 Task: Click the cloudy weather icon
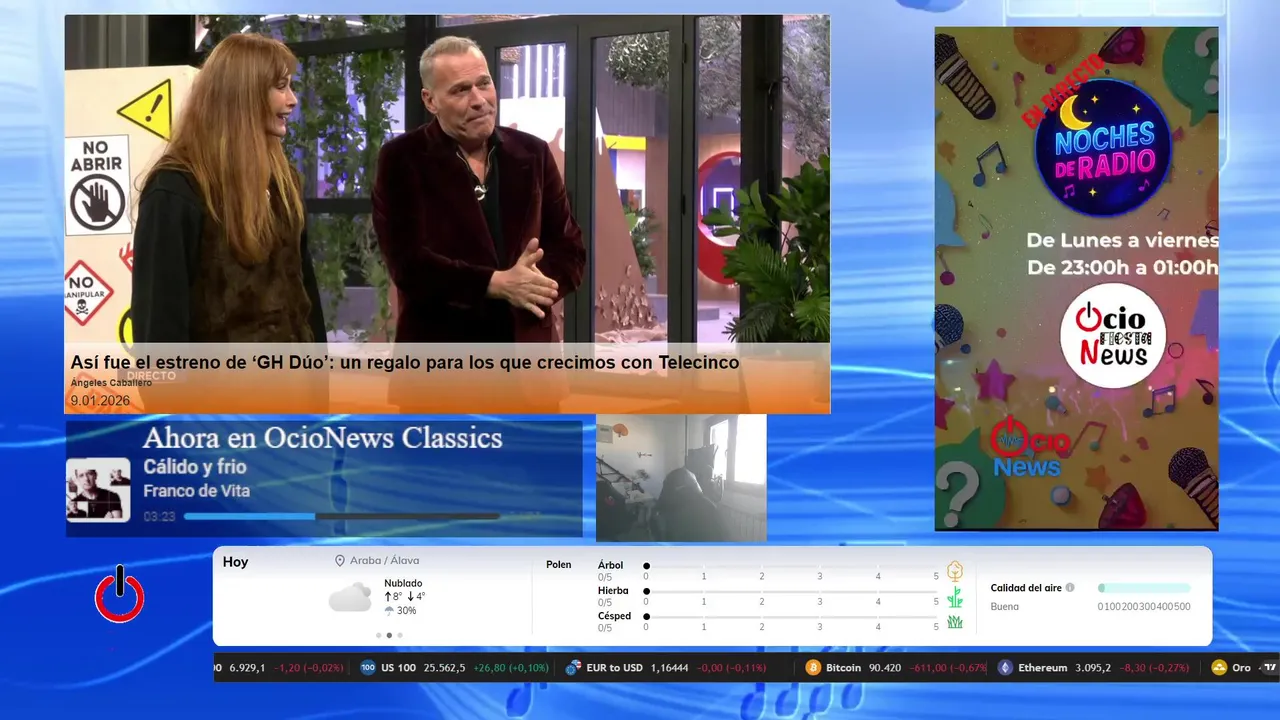pyautogui.click(x=350, y=598)
